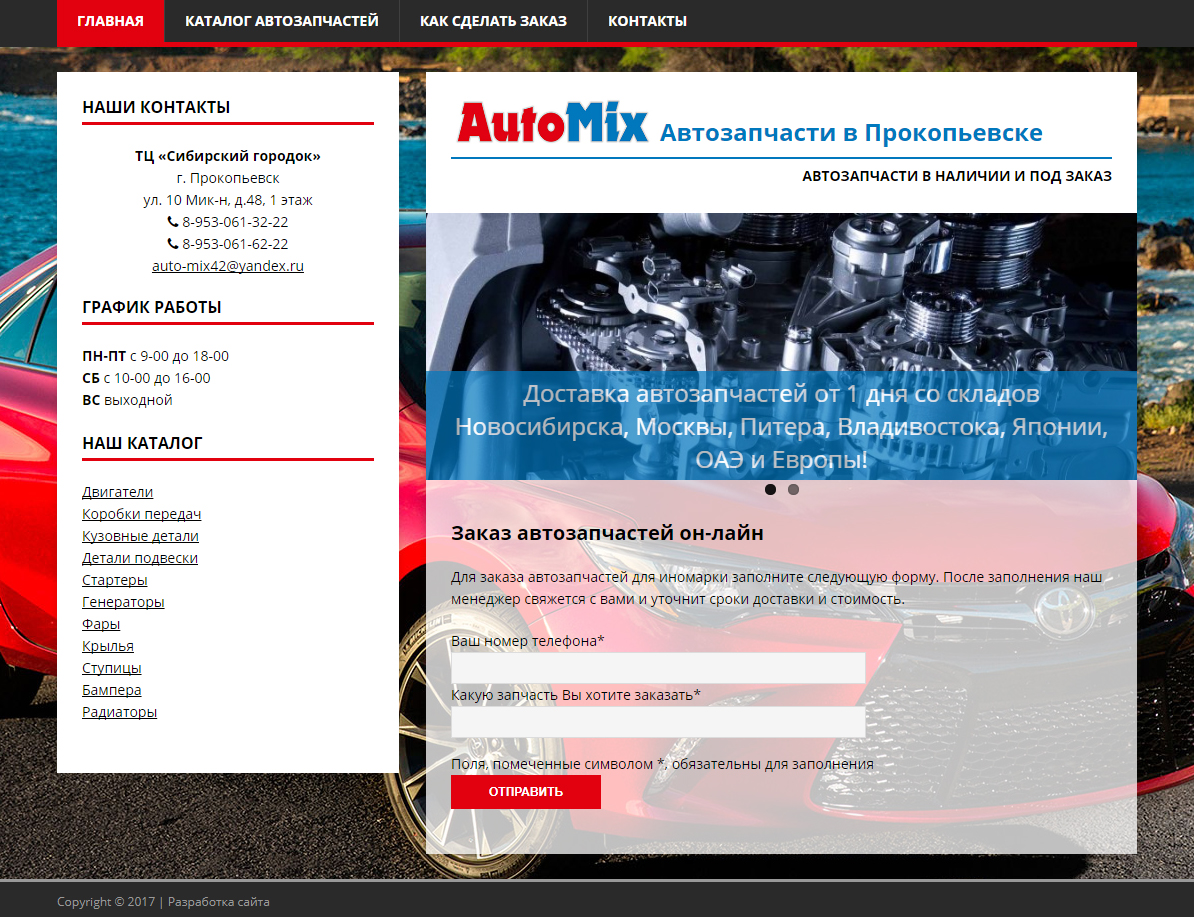Go to КАК СДЕЛАТЬ ЗАКАЗ page

click(493, 21)
